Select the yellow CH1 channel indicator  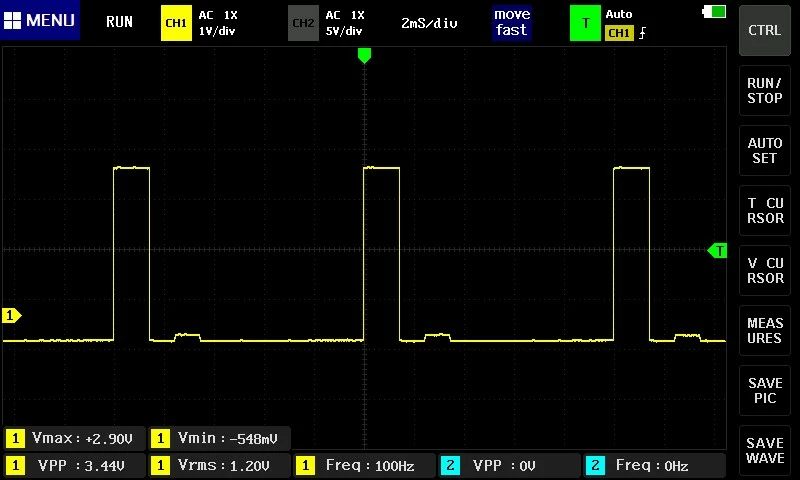176,23
